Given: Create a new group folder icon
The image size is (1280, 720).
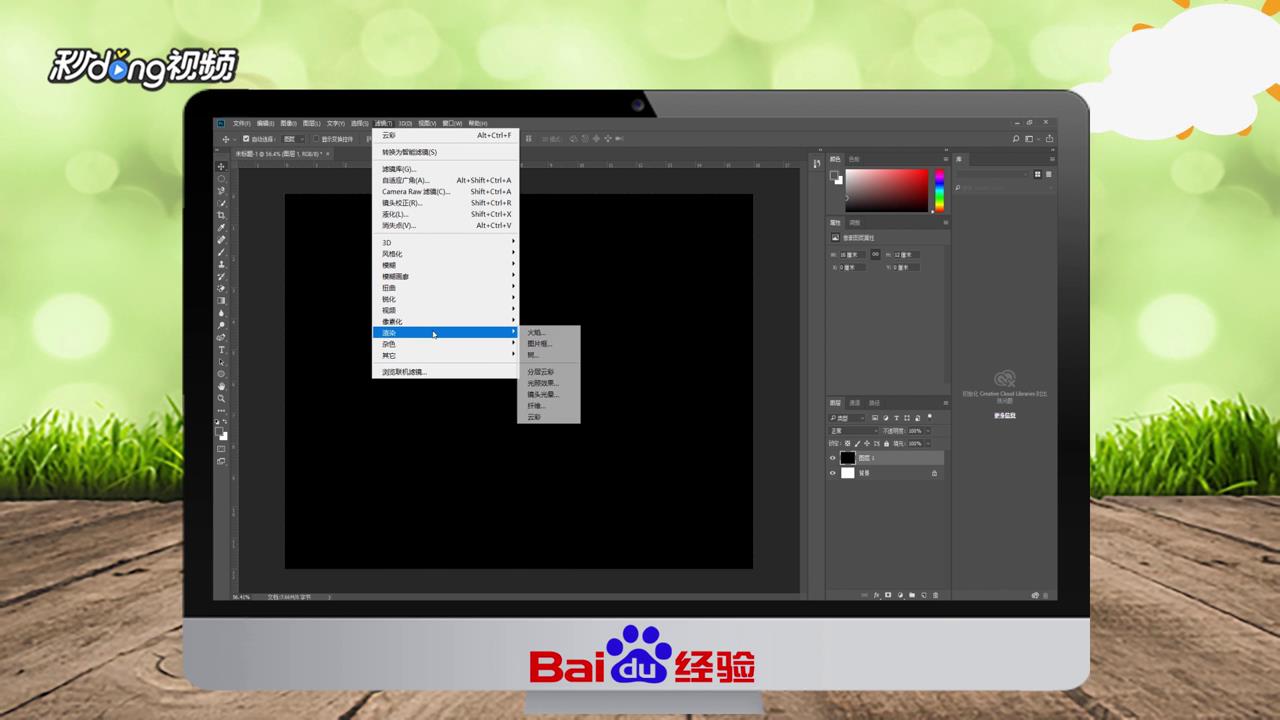Looking at the screenshot, I should point(911,594).
